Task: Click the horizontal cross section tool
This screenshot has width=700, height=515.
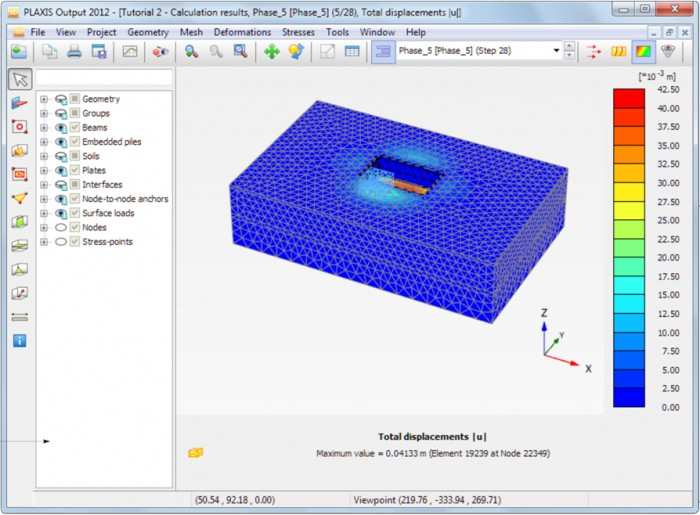Action: [19, 245]
